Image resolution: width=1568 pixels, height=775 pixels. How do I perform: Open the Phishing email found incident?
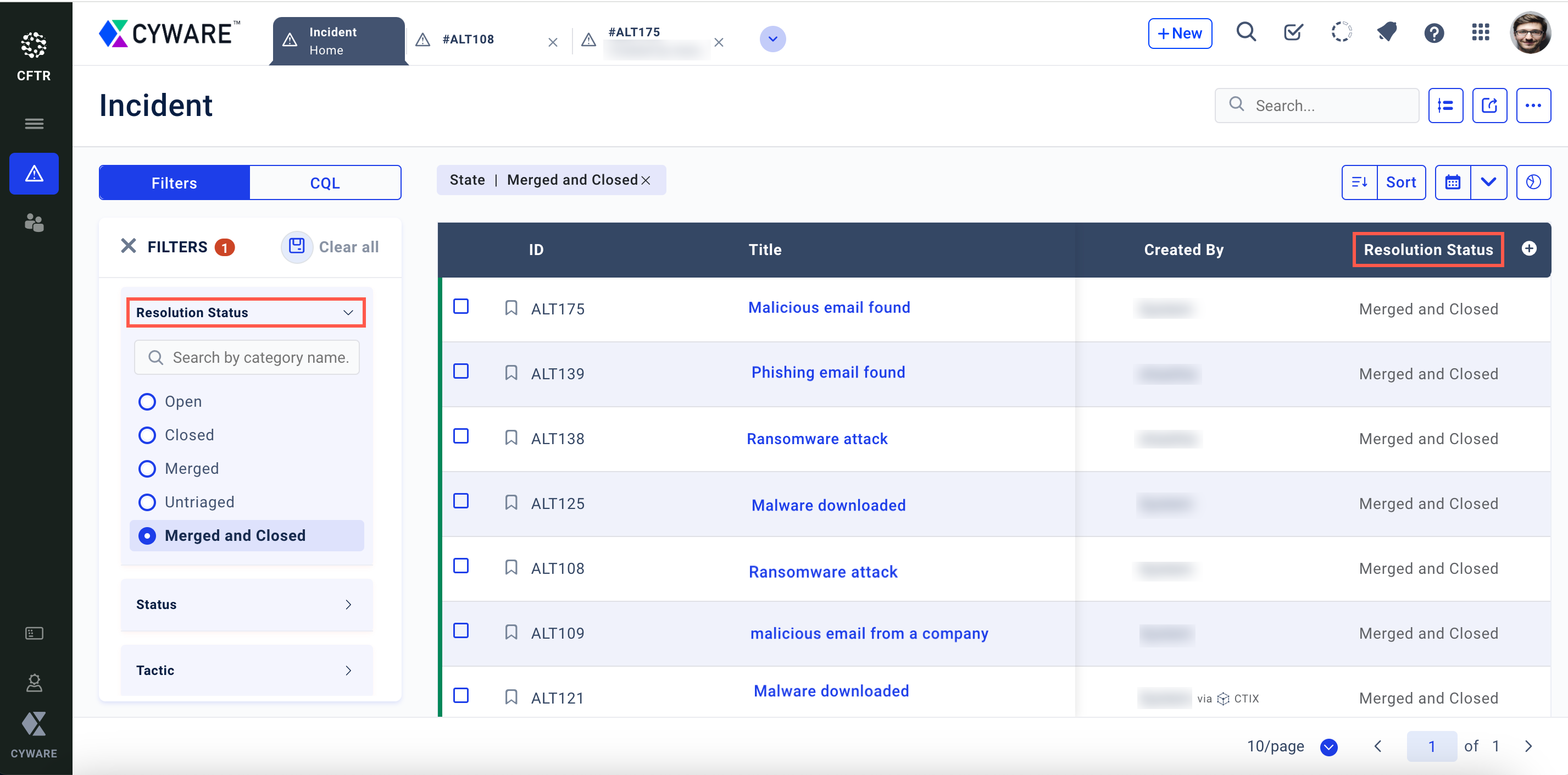pyautogui.click(x=827, y=372)
